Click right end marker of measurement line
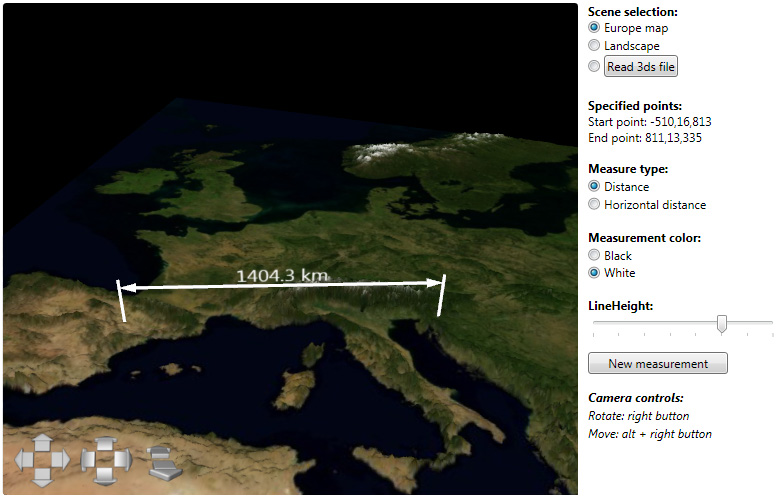 pyautogui.click(x=441, y=295)
